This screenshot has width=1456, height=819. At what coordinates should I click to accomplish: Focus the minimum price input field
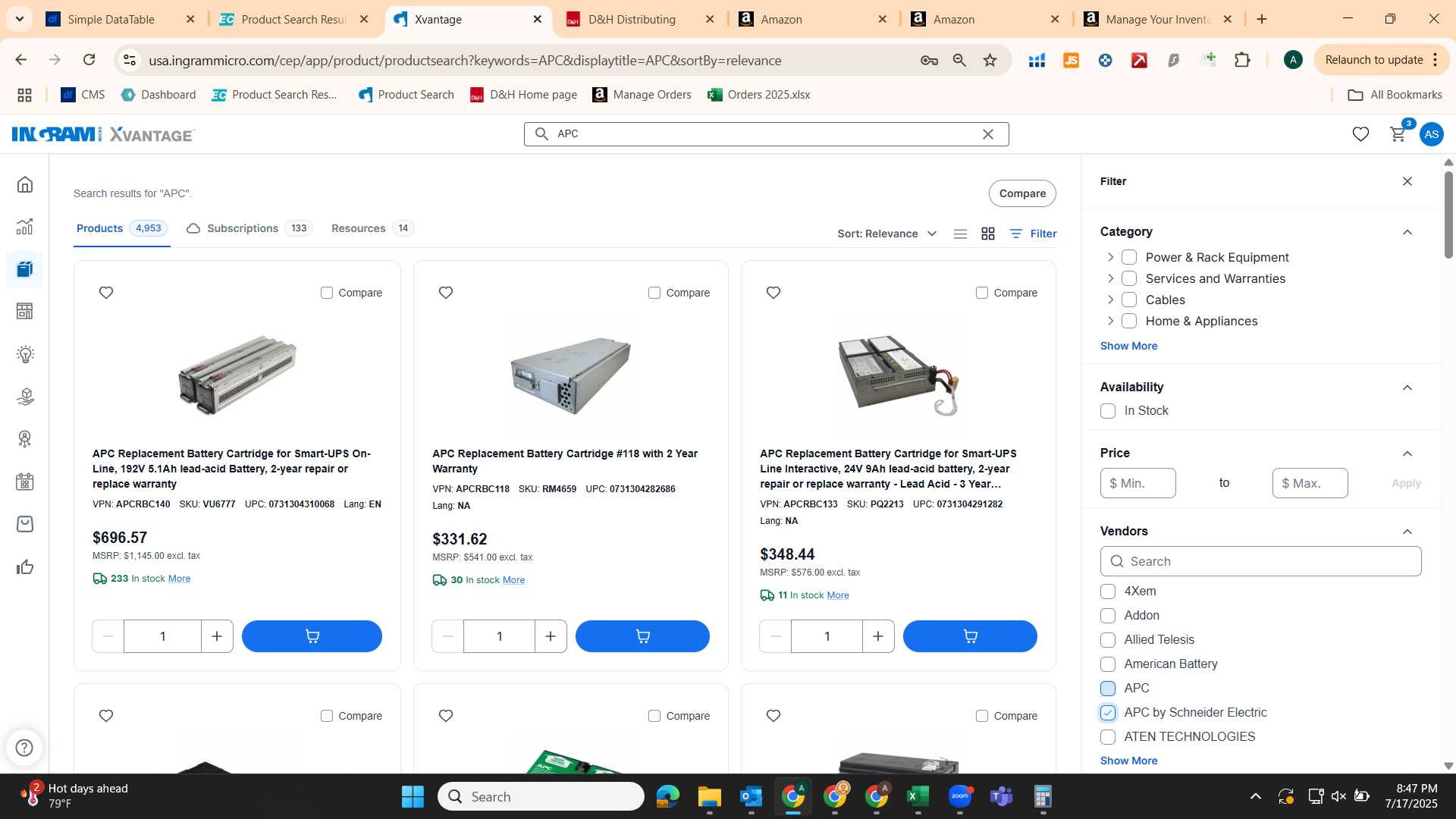(1137, 483)
